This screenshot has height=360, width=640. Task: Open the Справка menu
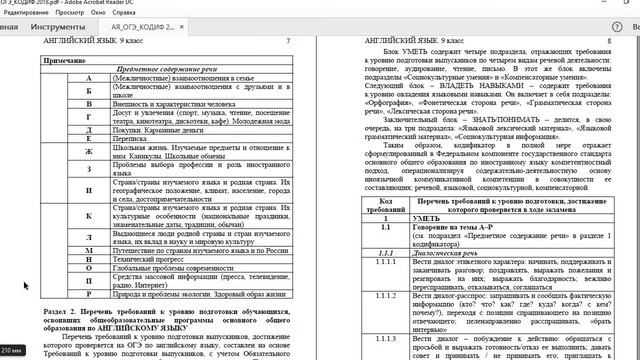[124, 13]
